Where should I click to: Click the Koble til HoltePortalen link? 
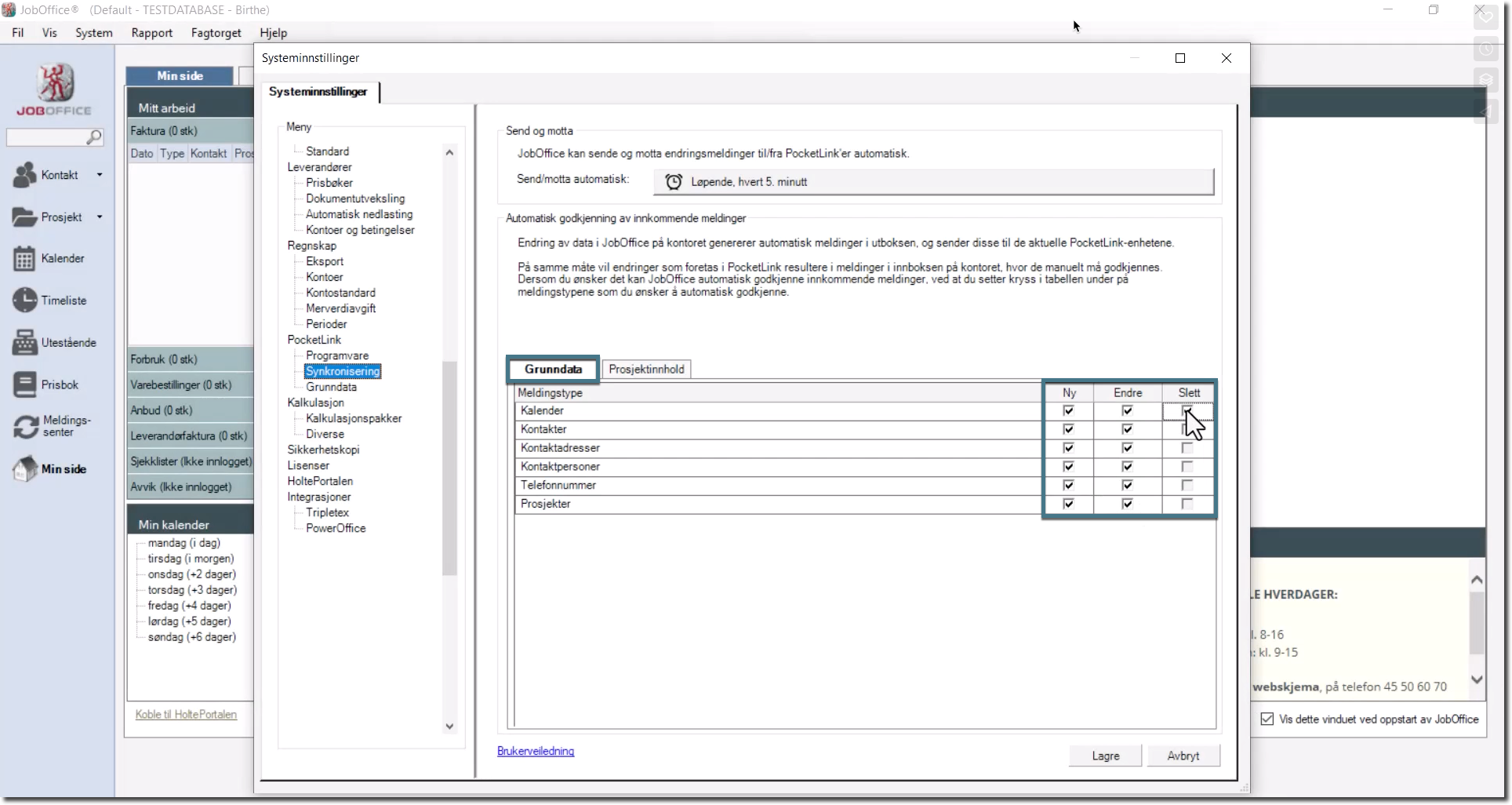(186, 715)
